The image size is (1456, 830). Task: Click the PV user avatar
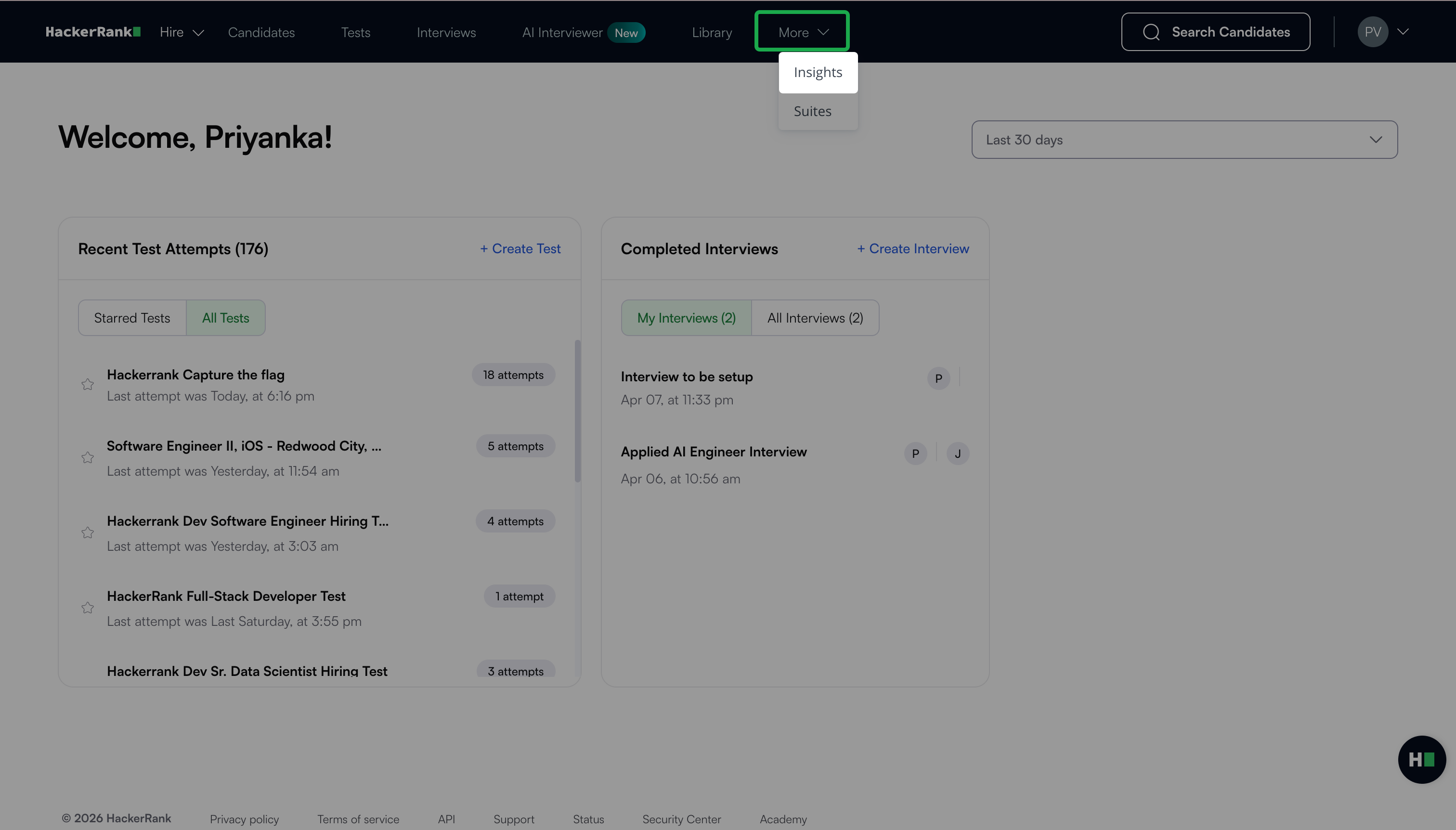(x=1372, y=32)
